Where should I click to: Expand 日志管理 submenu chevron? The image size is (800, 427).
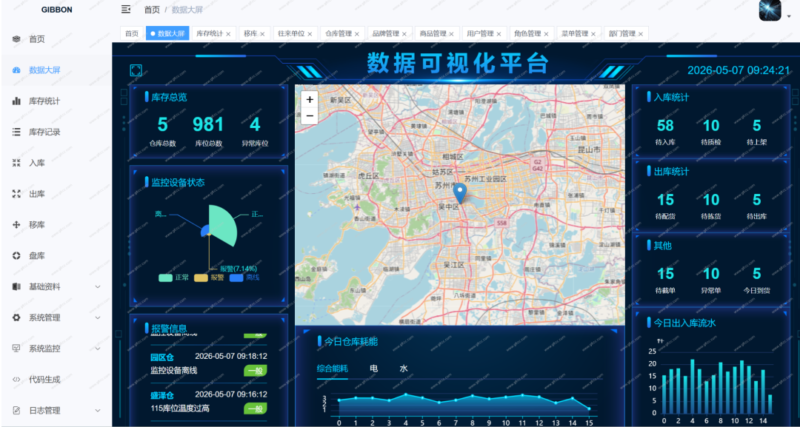pos(98,411)
